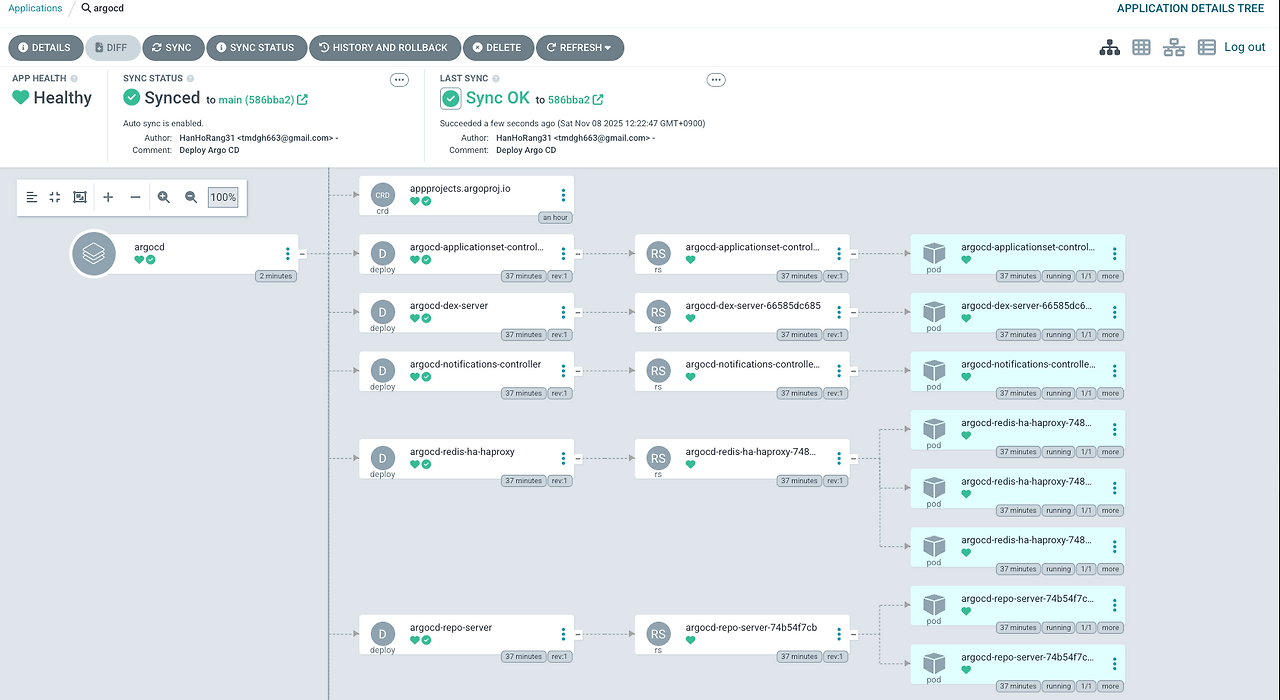Click 'more' tag on argocd-dex-server pod
The image size is (1280, 700).
click(x=1110, y=335)
